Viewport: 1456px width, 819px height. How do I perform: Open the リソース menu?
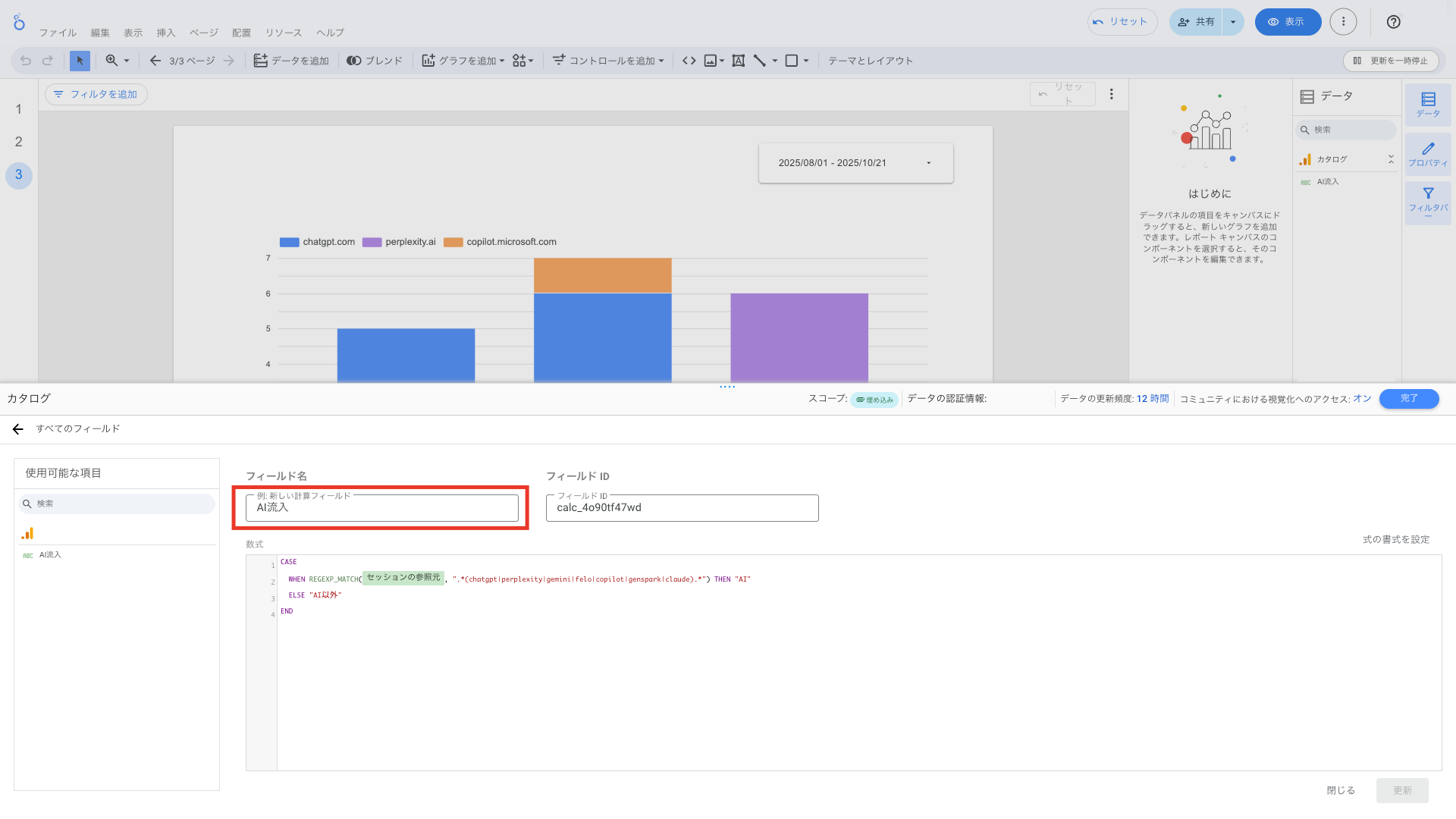(284, 33)
